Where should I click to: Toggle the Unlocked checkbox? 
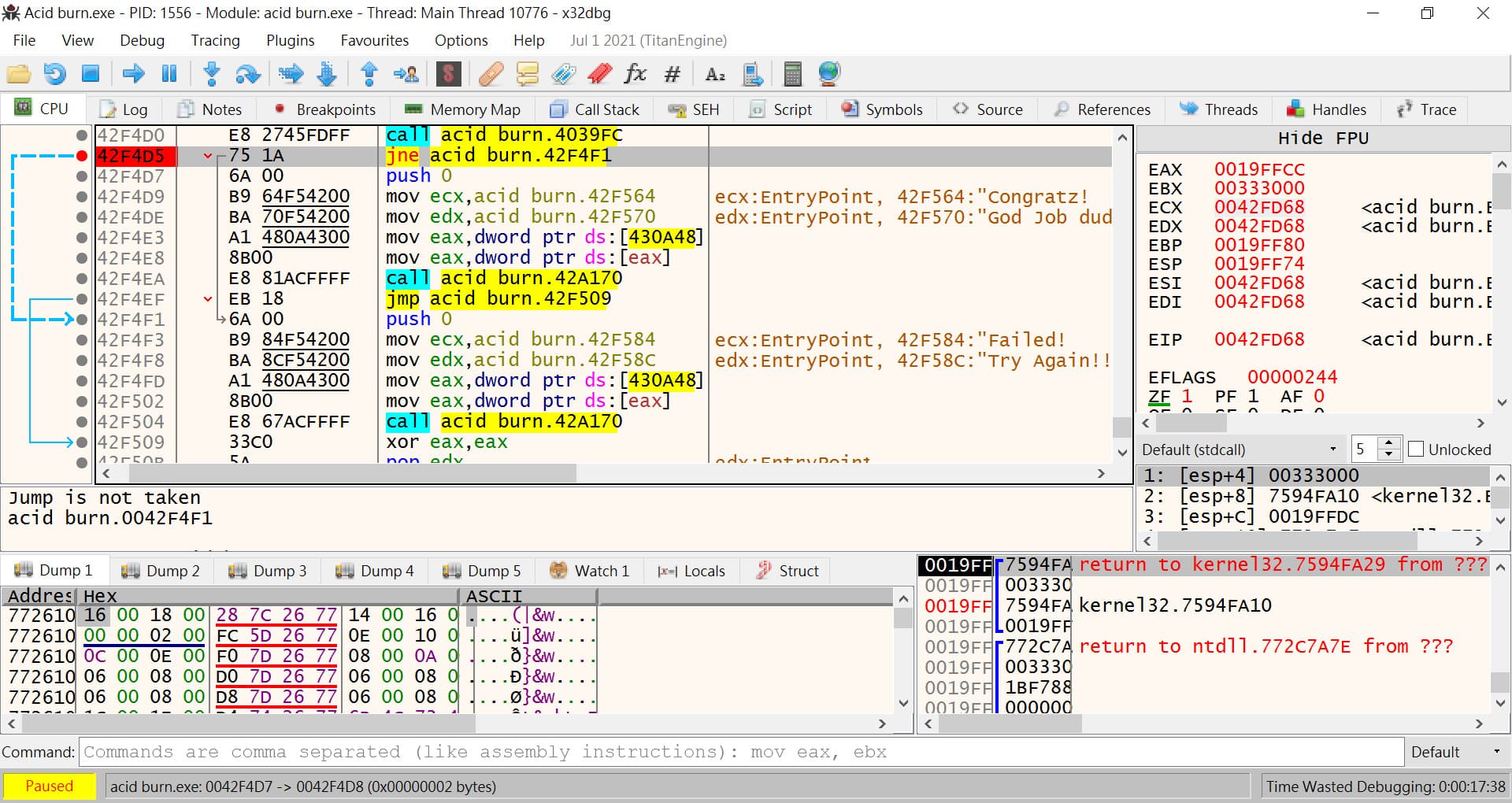pos(1416,450)
